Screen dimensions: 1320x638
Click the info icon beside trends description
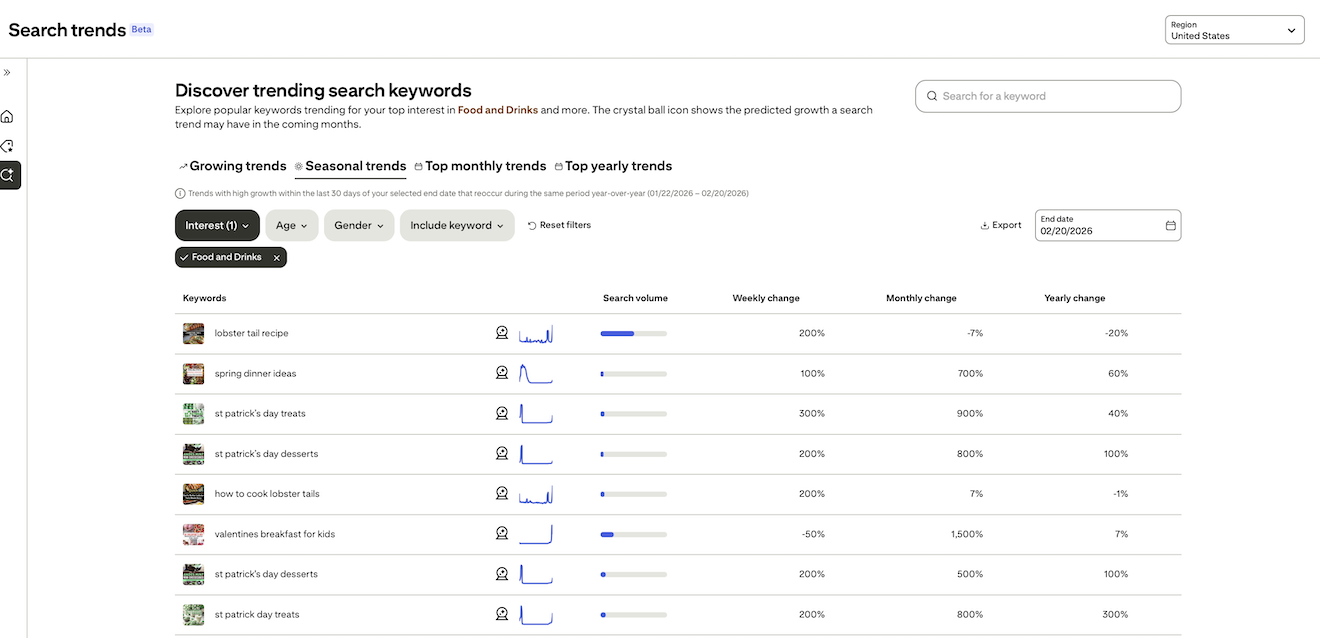coord(180,194)
